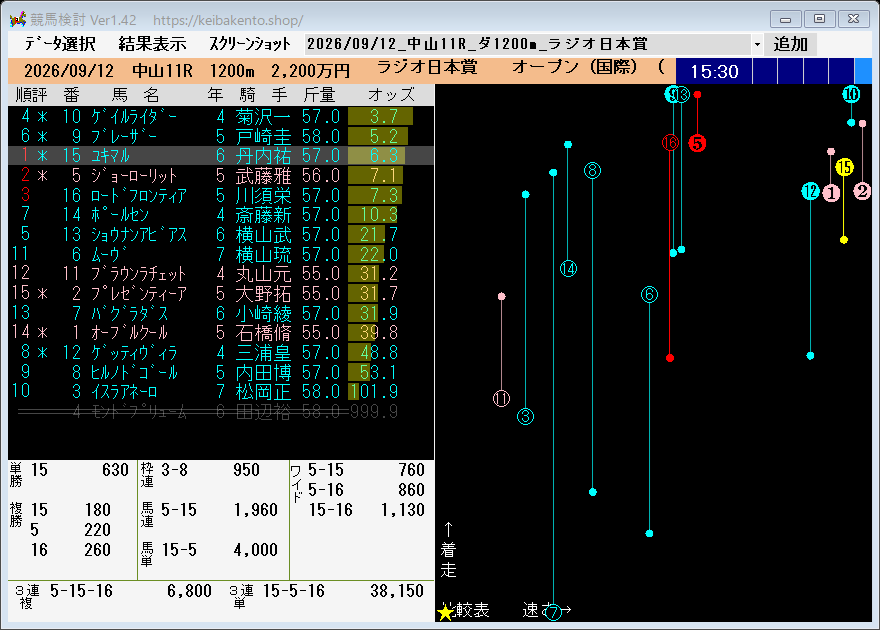880x630 pixels.
Task: Click the オッズ column header
Action: pyautogui.click(x=391, y=94)
